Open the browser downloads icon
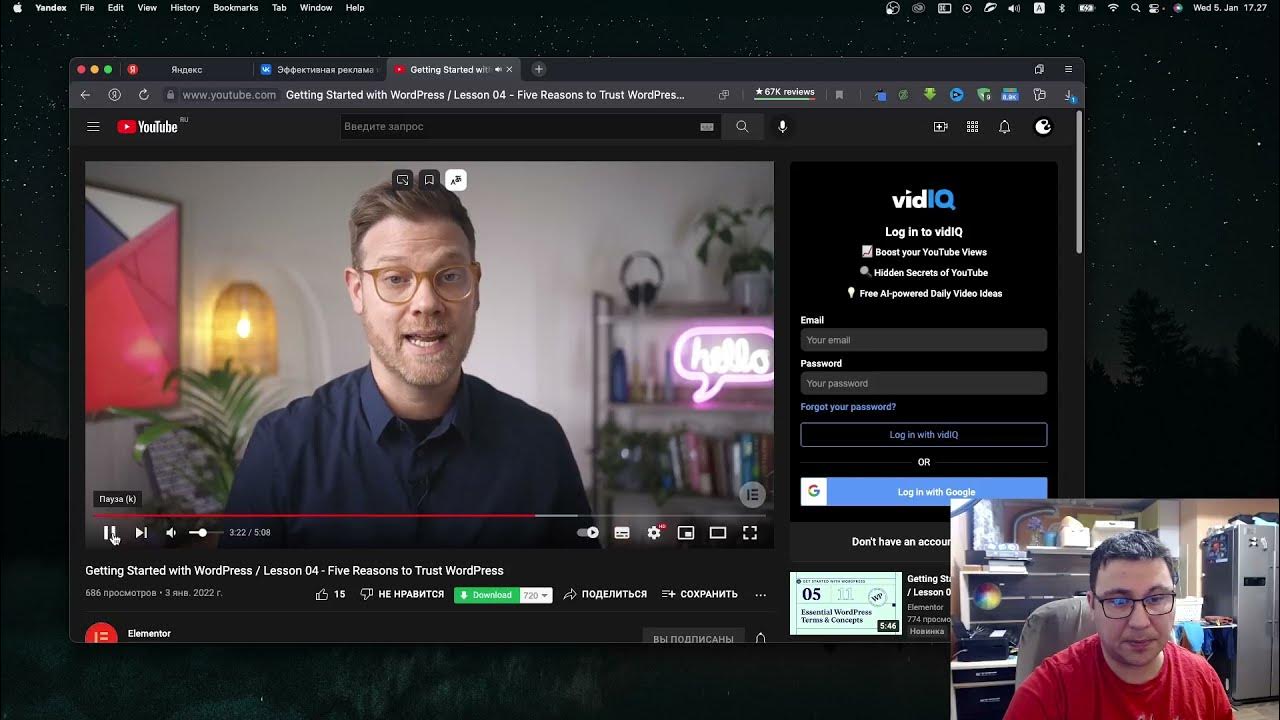This screenshot has width=1280, height=720. [x=1069, y=95]
